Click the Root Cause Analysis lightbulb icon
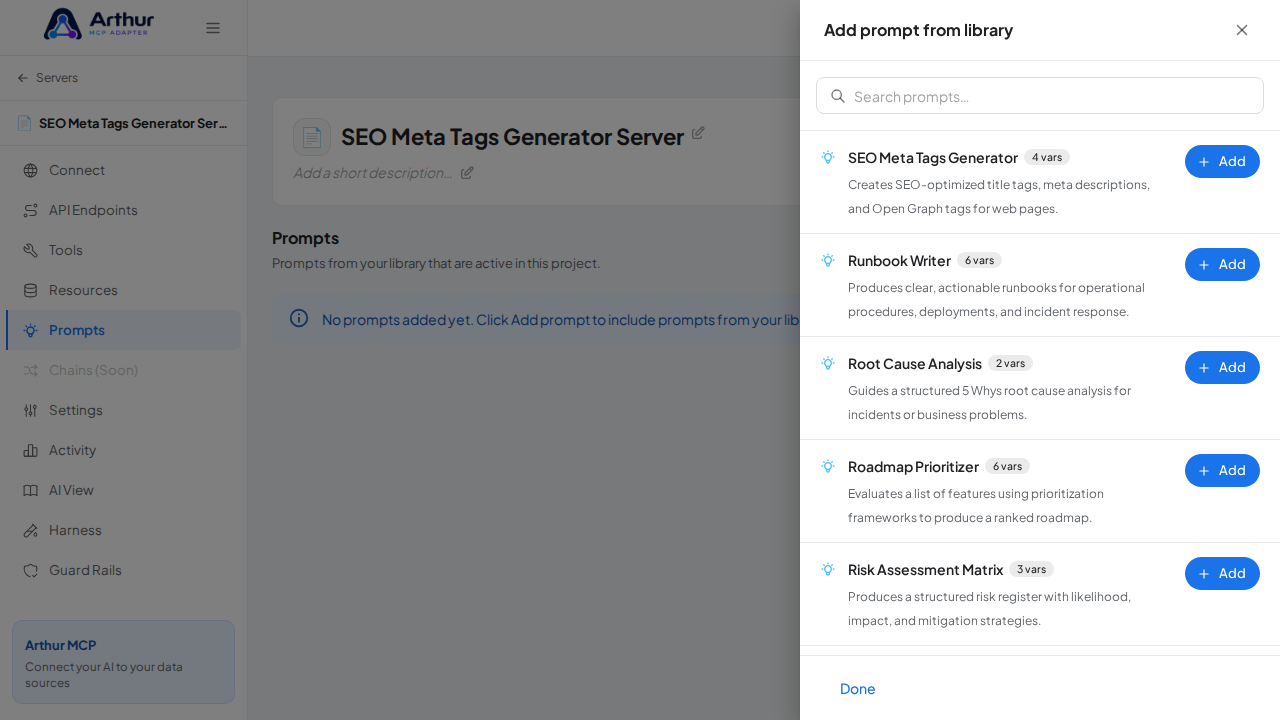 (828, 363)
